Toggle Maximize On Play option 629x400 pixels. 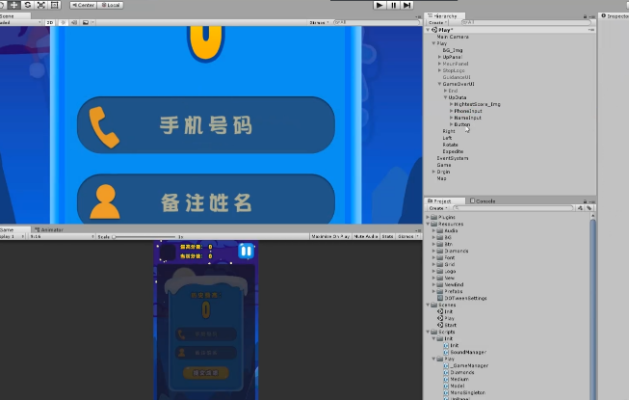coord(330,237)
